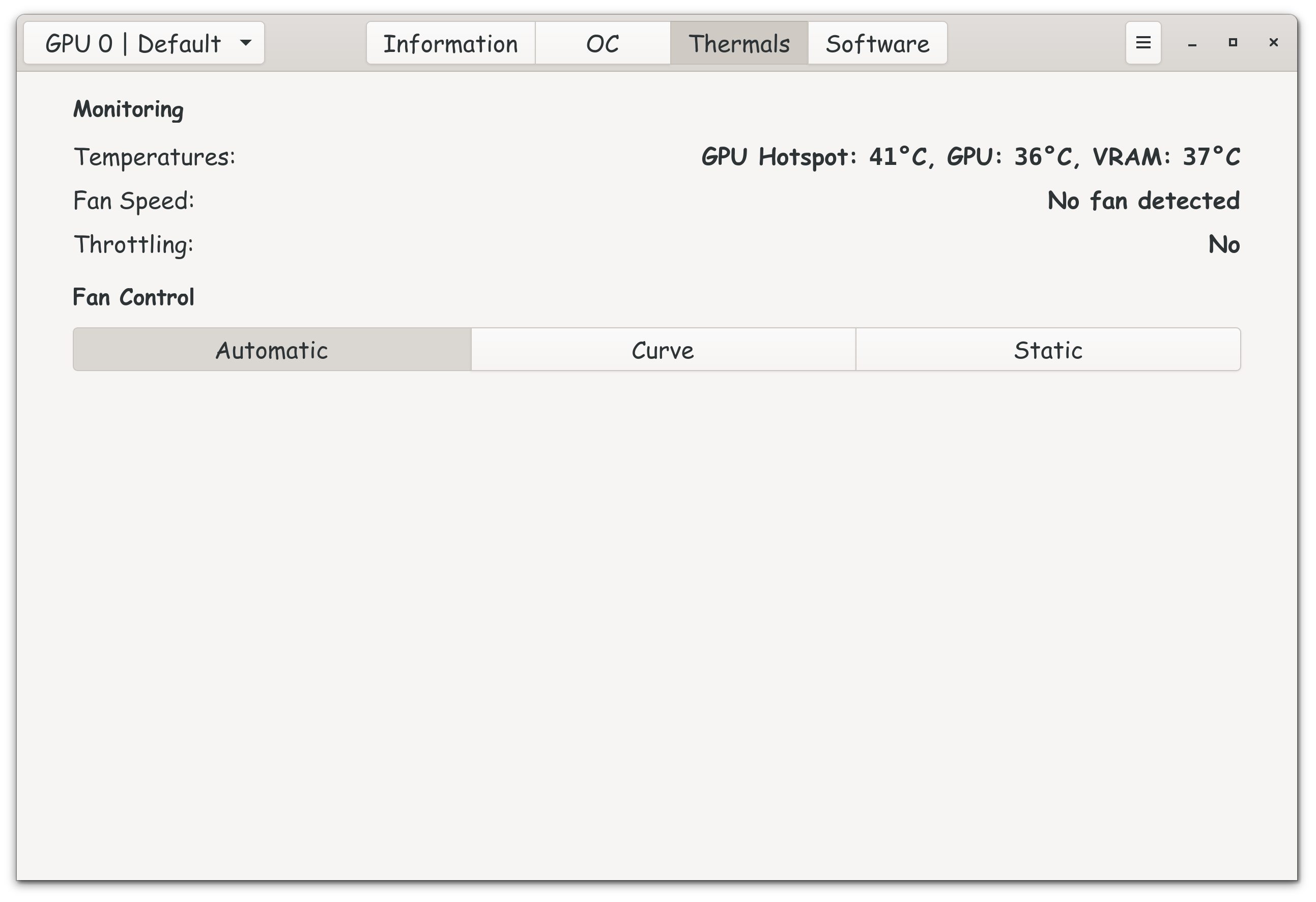Close the application window
Screen dimensions: 1316x902
point(1274,42)
